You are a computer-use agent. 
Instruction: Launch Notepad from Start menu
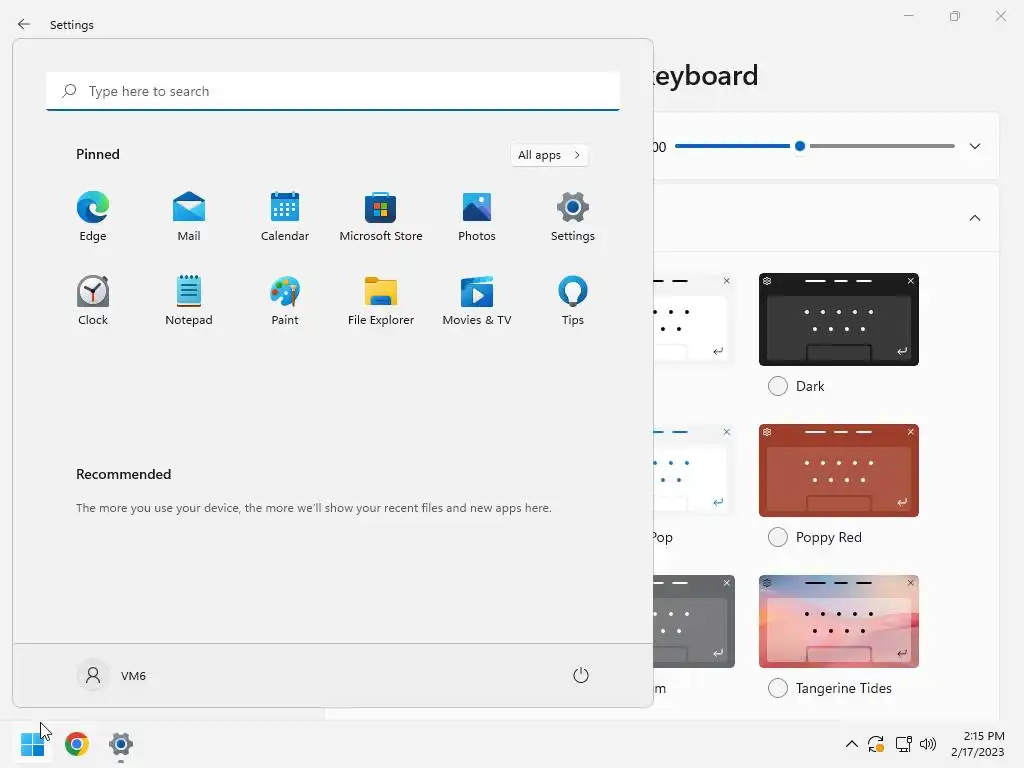(x=189, y=300)
